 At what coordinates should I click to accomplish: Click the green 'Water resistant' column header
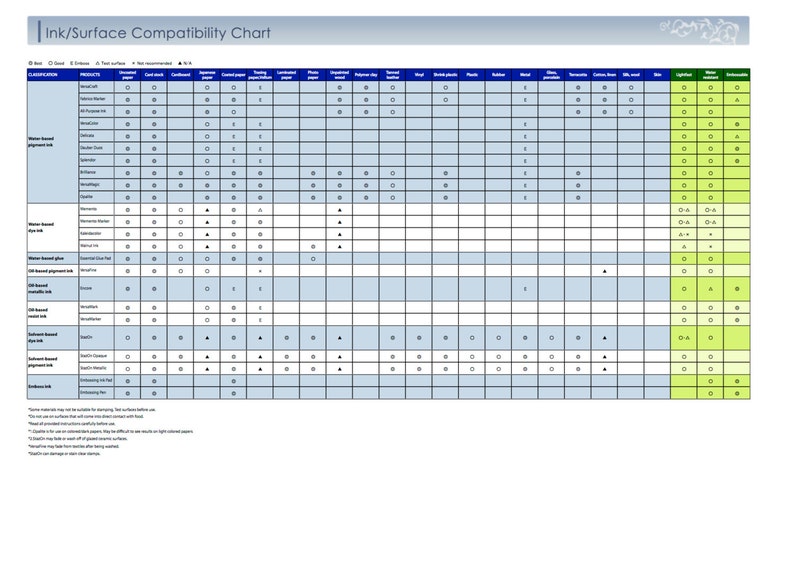[x=710, y=75]
